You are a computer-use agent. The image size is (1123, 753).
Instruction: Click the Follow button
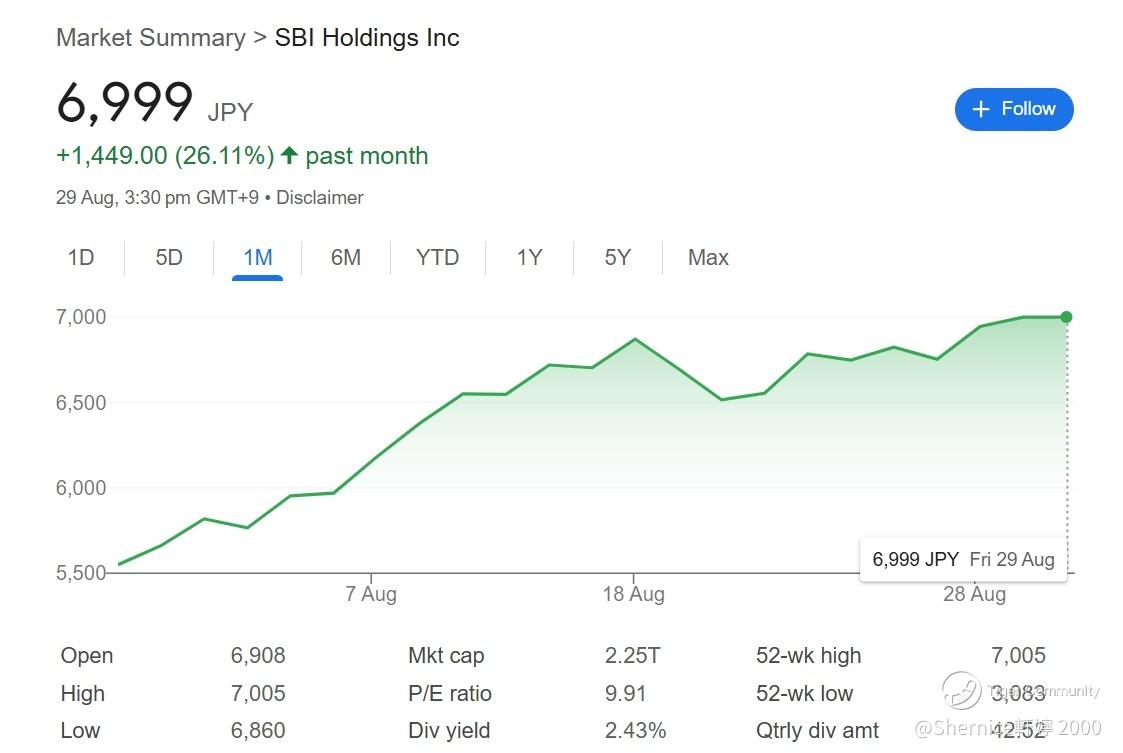(1013, 109)
